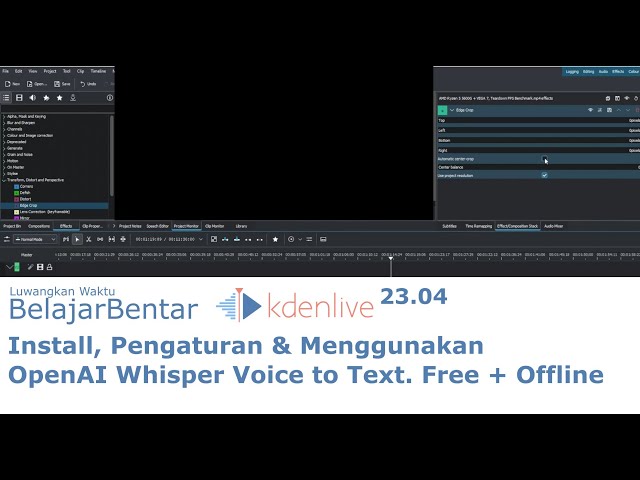Activate the selection arrow tool
Viewport: 640px width, 480px height.
click(77, 239)
